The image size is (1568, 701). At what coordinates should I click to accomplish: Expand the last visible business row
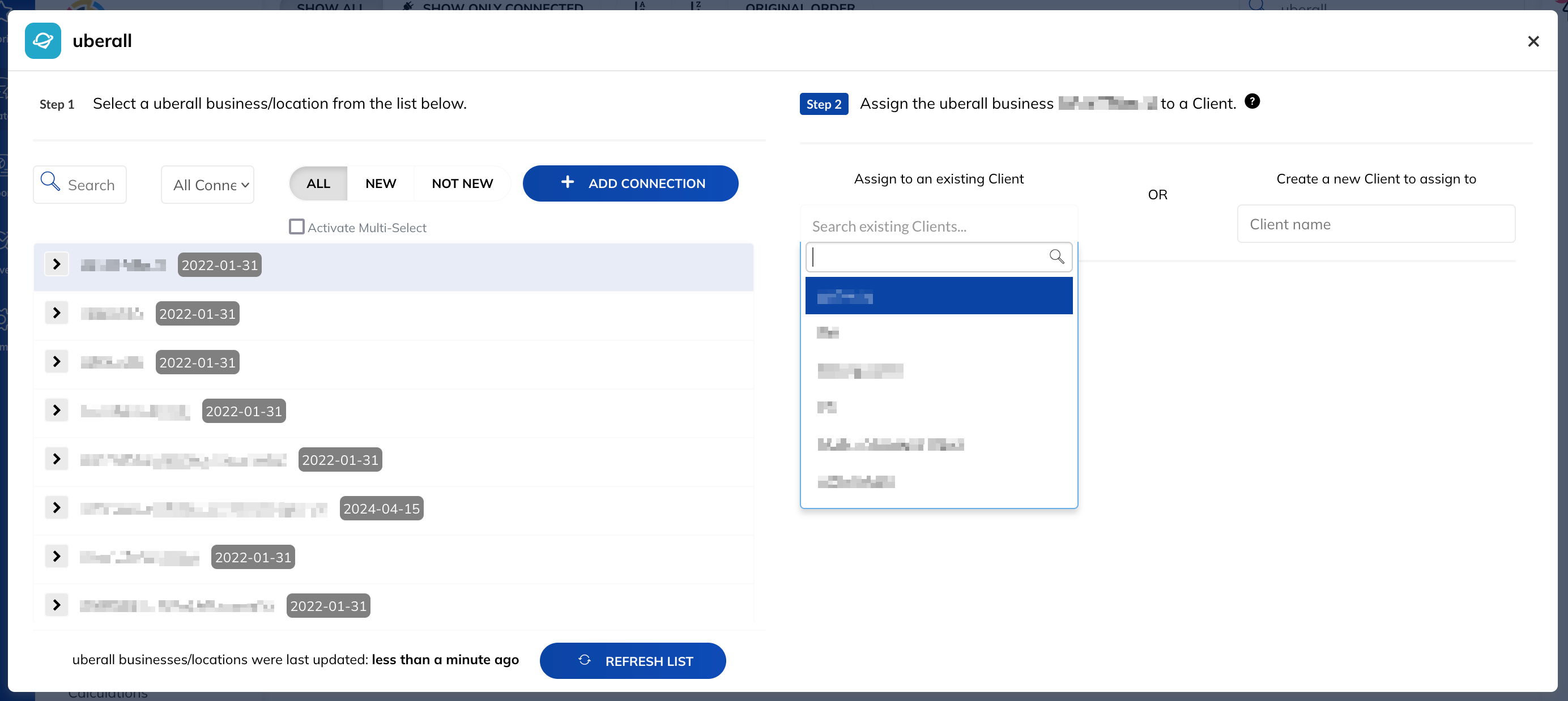coord(57,605)
